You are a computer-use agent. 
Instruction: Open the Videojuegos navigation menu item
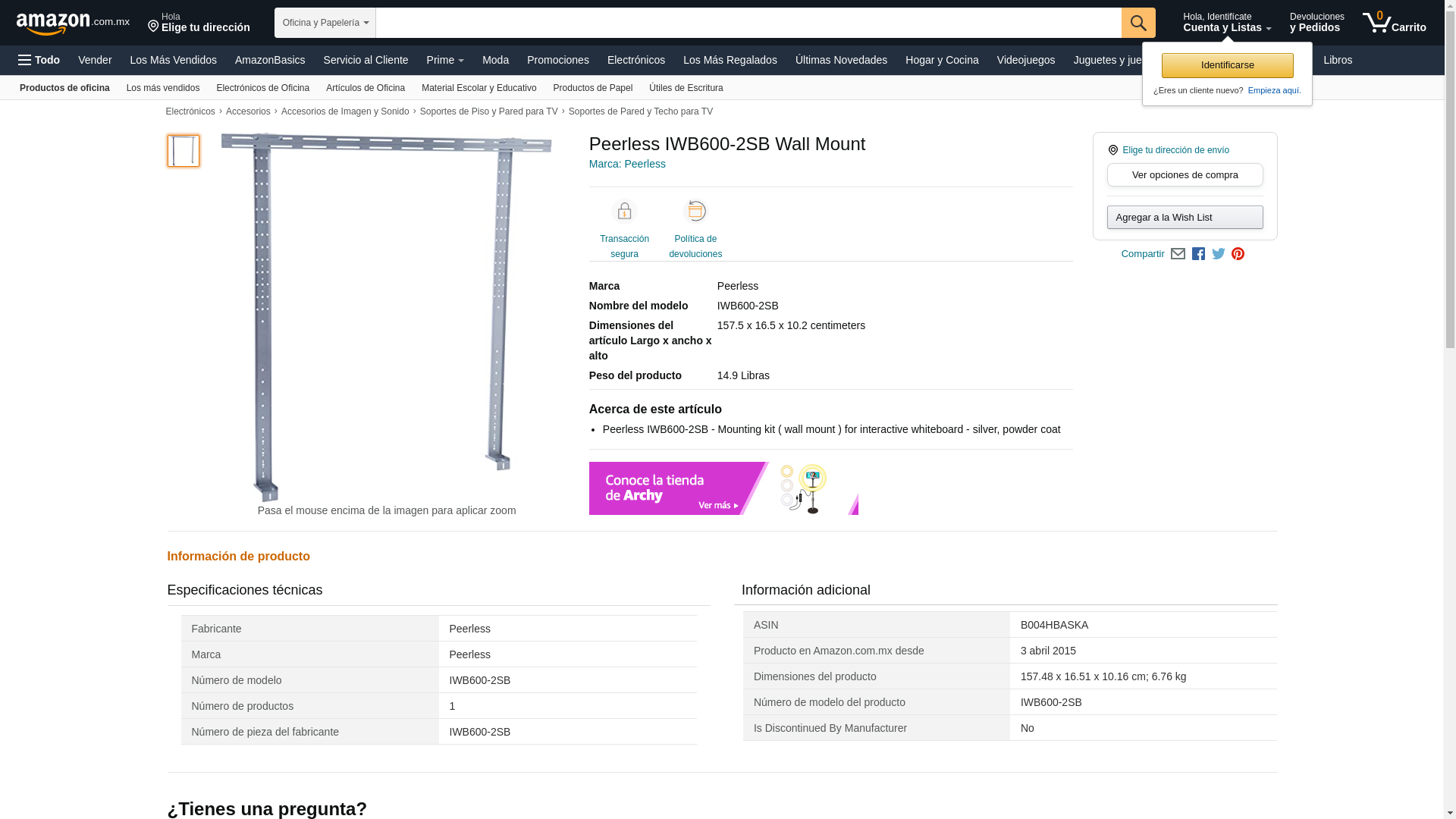coord(1025,60)
